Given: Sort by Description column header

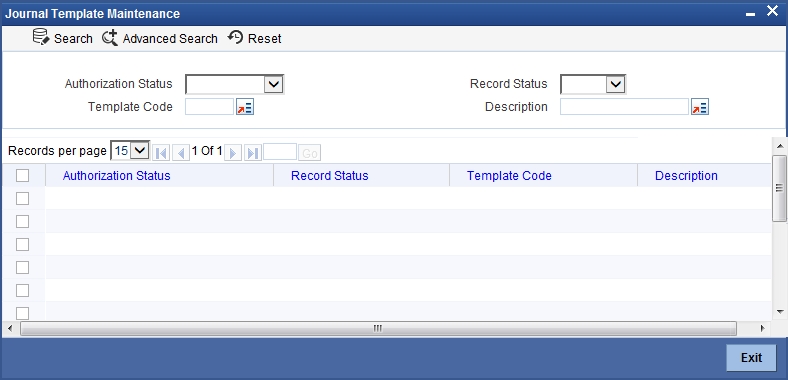Looking at the screenshot, I should pyautogui.click(x=686, y=175).
